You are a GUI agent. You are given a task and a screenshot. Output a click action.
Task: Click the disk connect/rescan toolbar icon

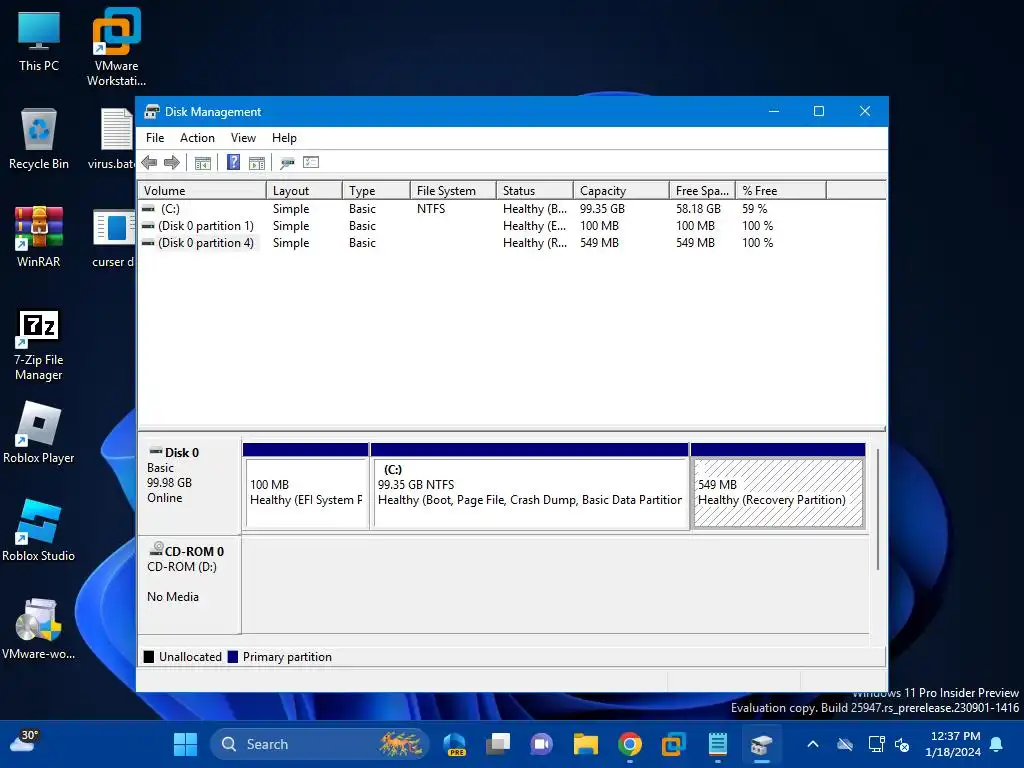[x=287, y=163]
